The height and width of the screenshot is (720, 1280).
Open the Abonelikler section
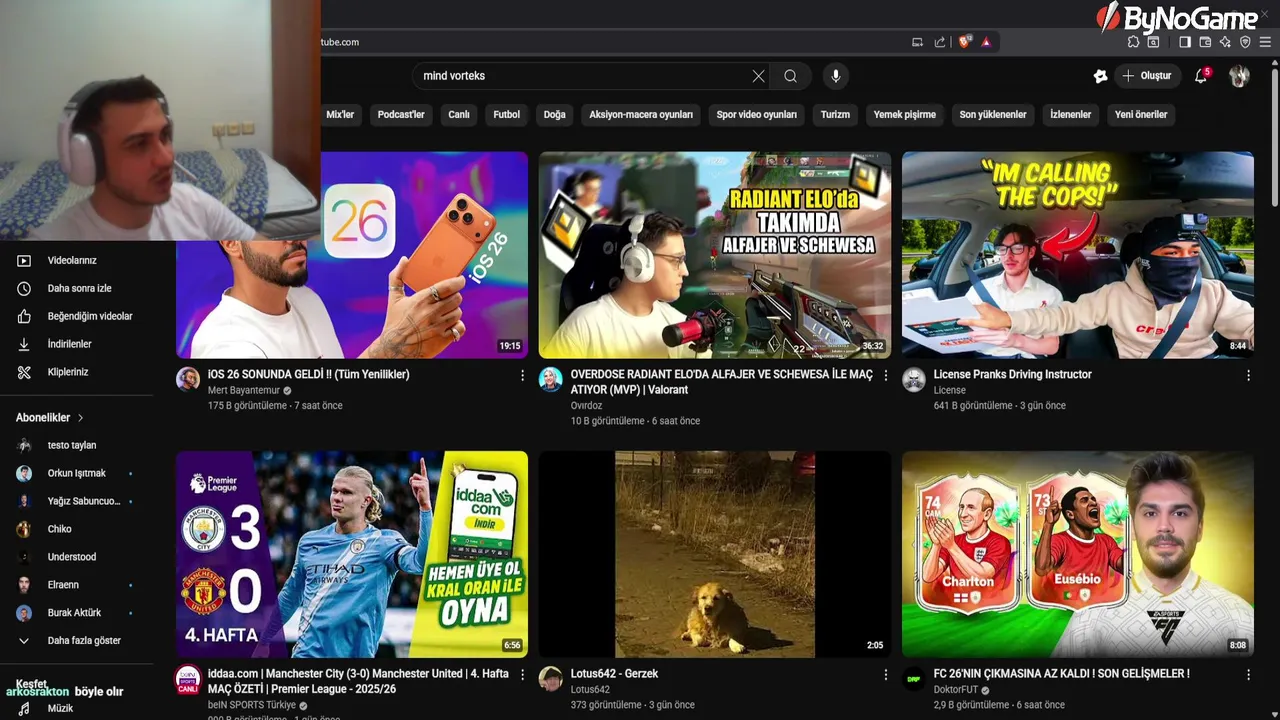pyautogui.click(x=50, y=417)
